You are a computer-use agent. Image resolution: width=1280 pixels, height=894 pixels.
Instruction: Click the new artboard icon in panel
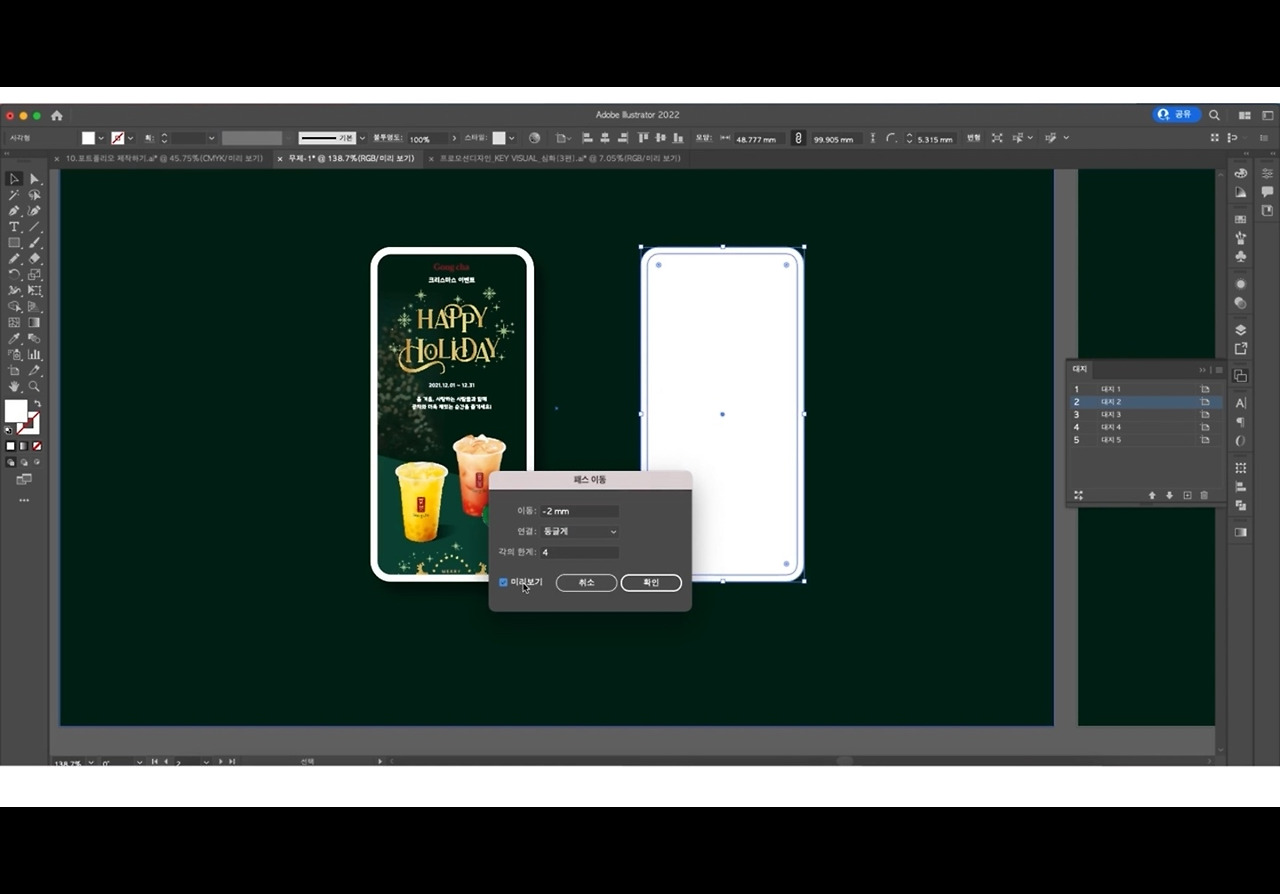pos(1187,495)
